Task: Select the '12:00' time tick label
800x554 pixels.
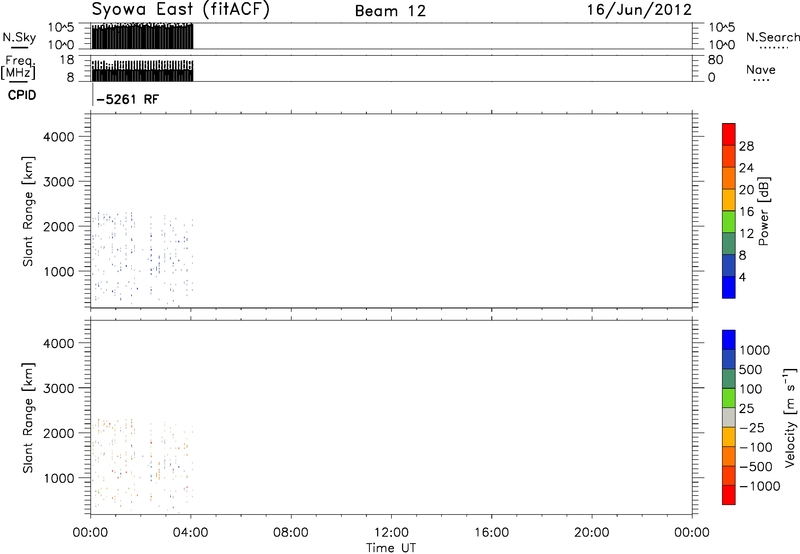Action: (x=391, y=533)
